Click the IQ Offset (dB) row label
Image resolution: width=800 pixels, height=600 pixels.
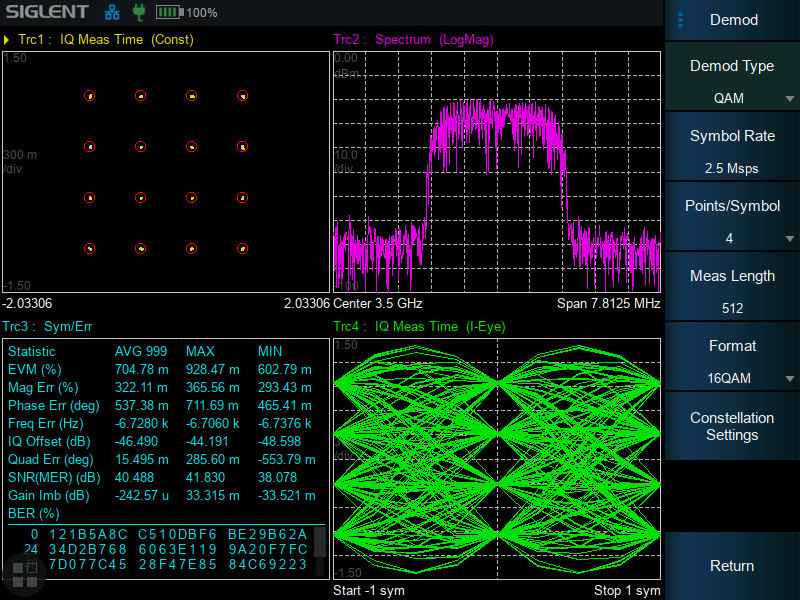pyautogui.click(x=48, y=441)
